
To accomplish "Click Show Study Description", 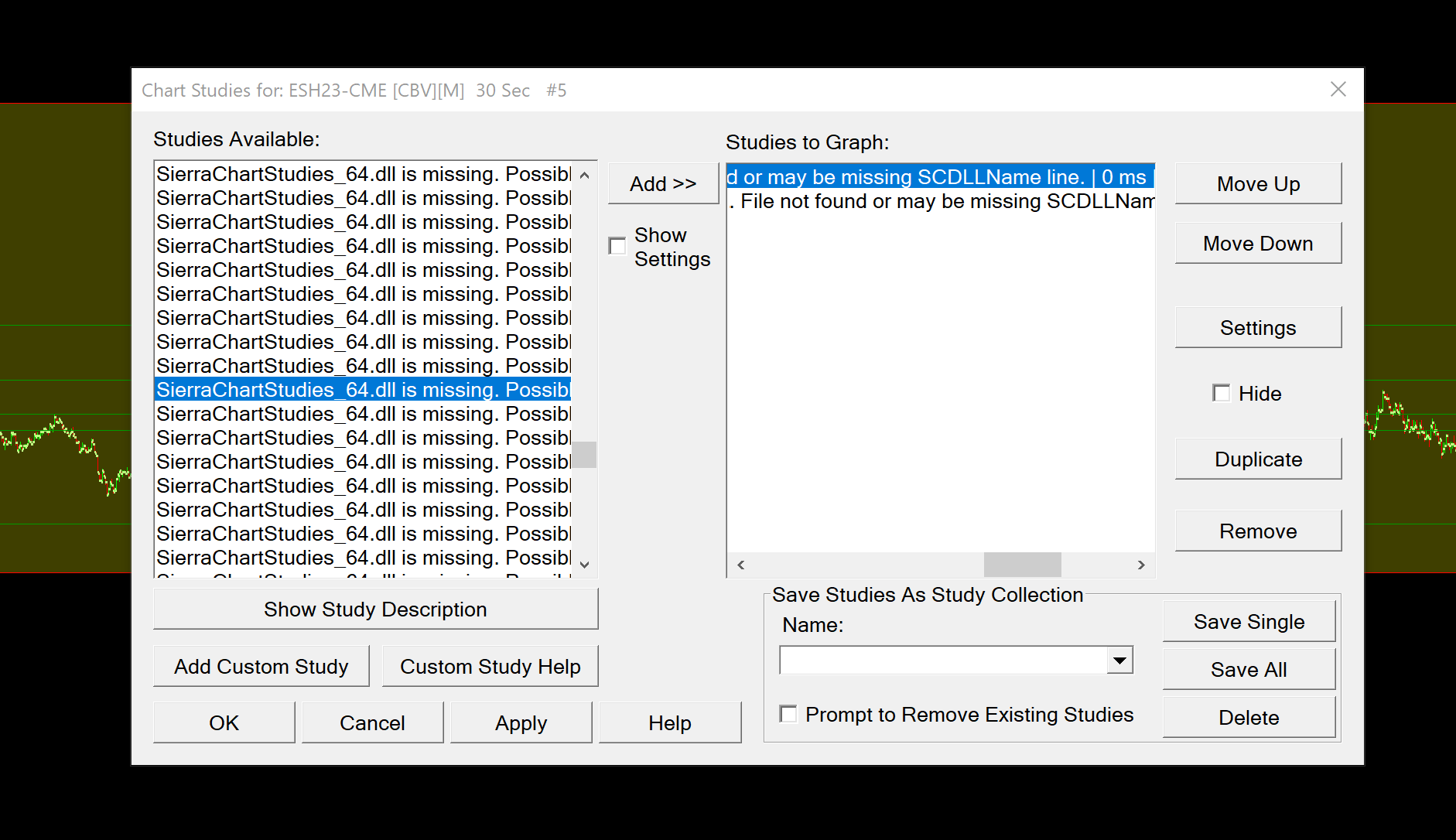I will [375, 609].
